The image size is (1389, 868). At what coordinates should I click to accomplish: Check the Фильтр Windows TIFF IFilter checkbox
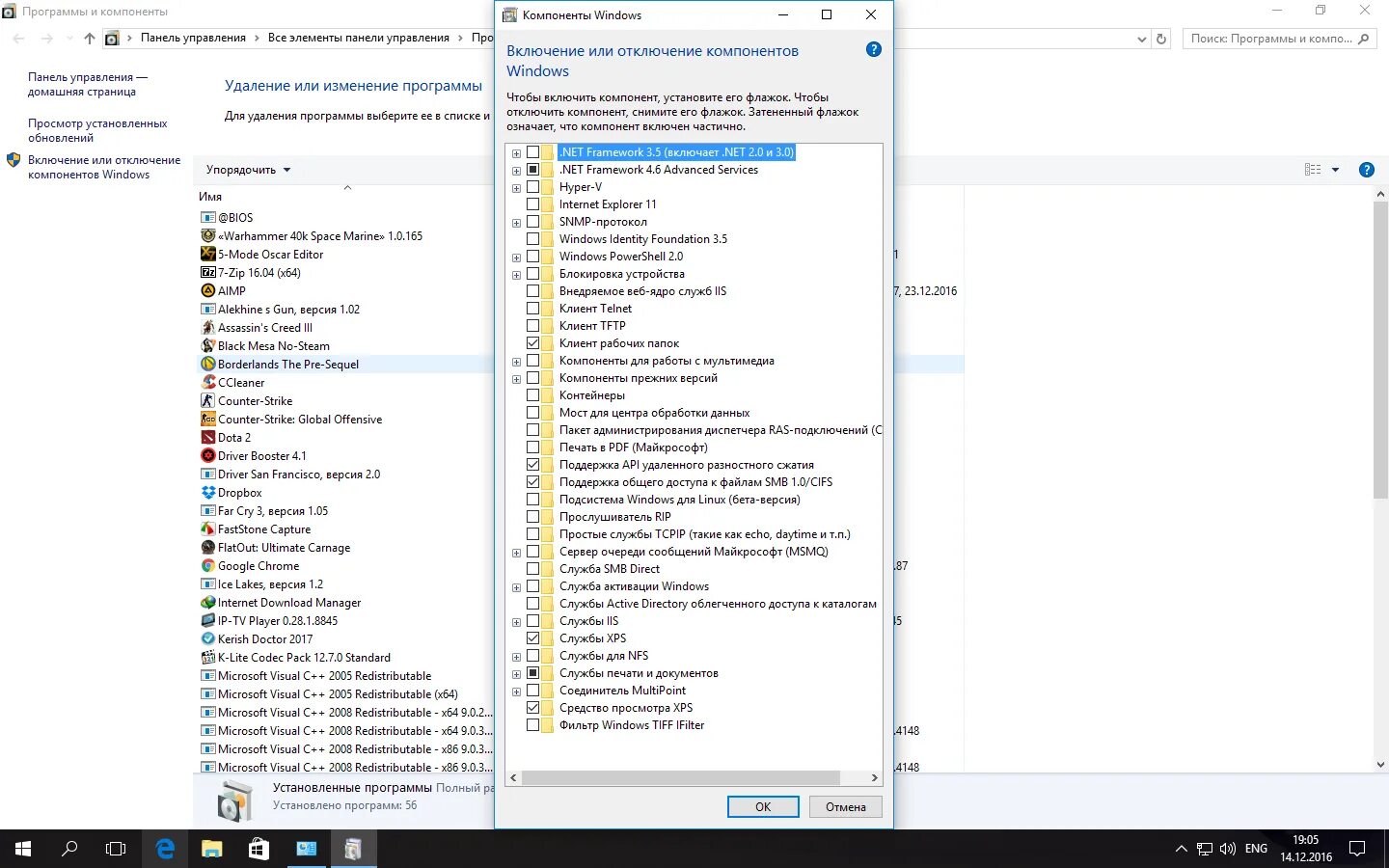pos(532,725)
